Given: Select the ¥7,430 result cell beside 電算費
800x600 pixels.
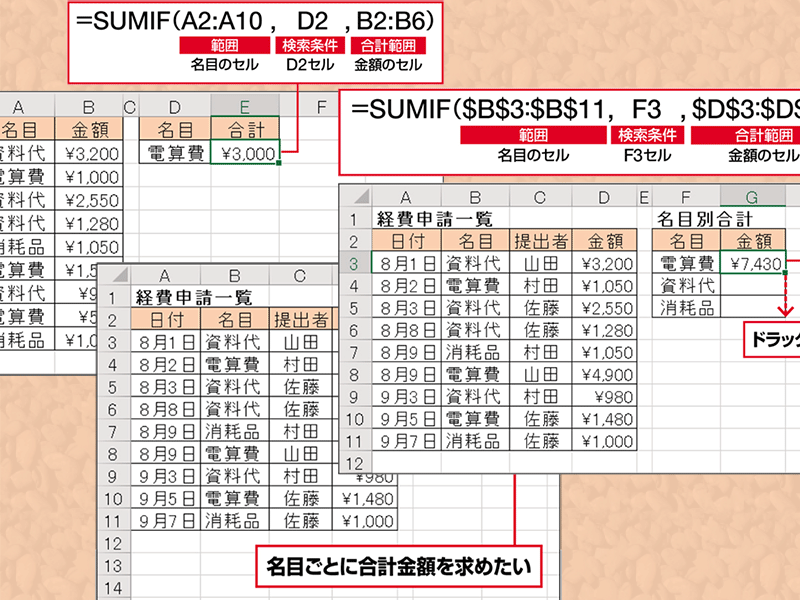Looking at the screenshot, I should (754, 262).
